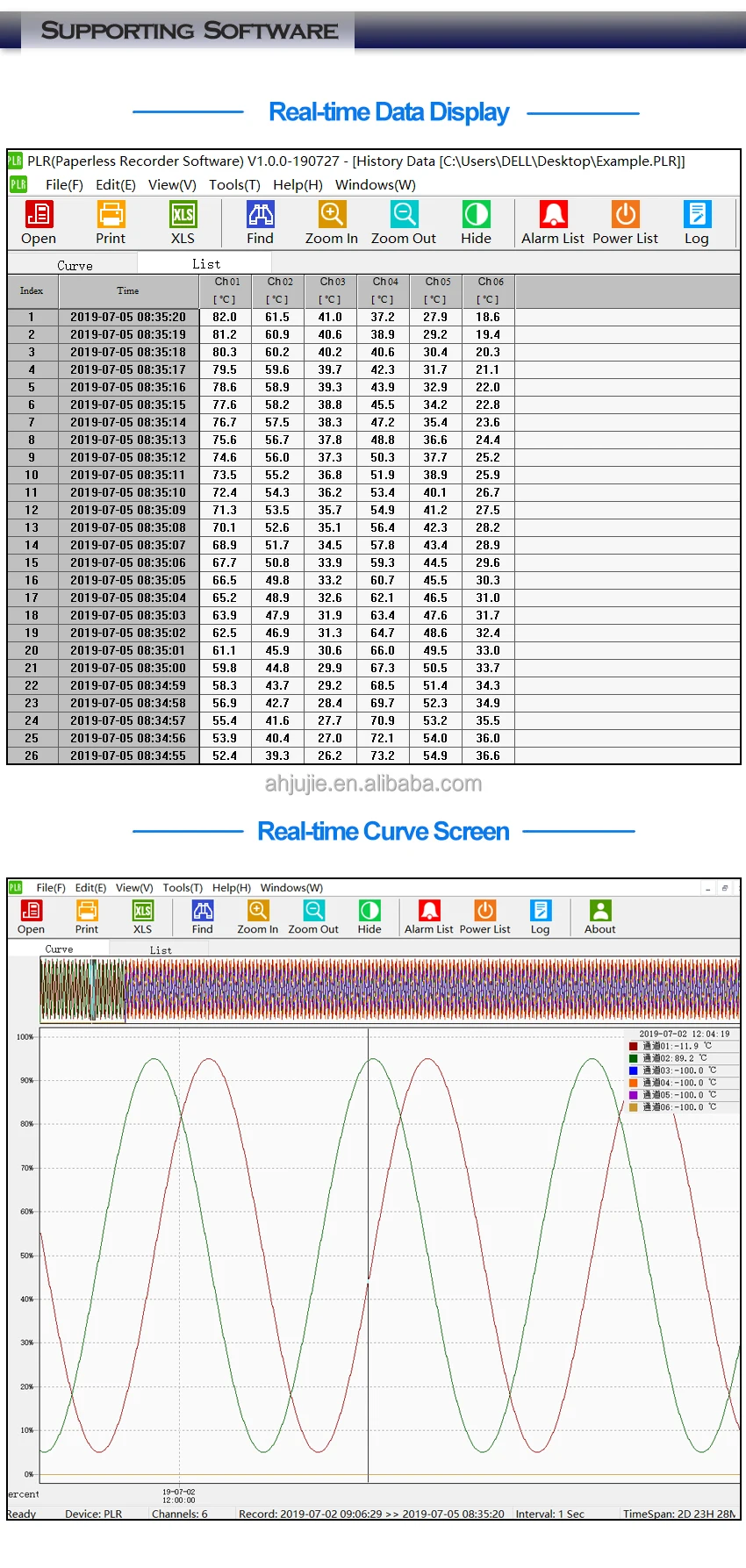Open Tools(T) menu in the upper data window
The width and height of the screenshot is (746, 1568).
coord(234,185)
